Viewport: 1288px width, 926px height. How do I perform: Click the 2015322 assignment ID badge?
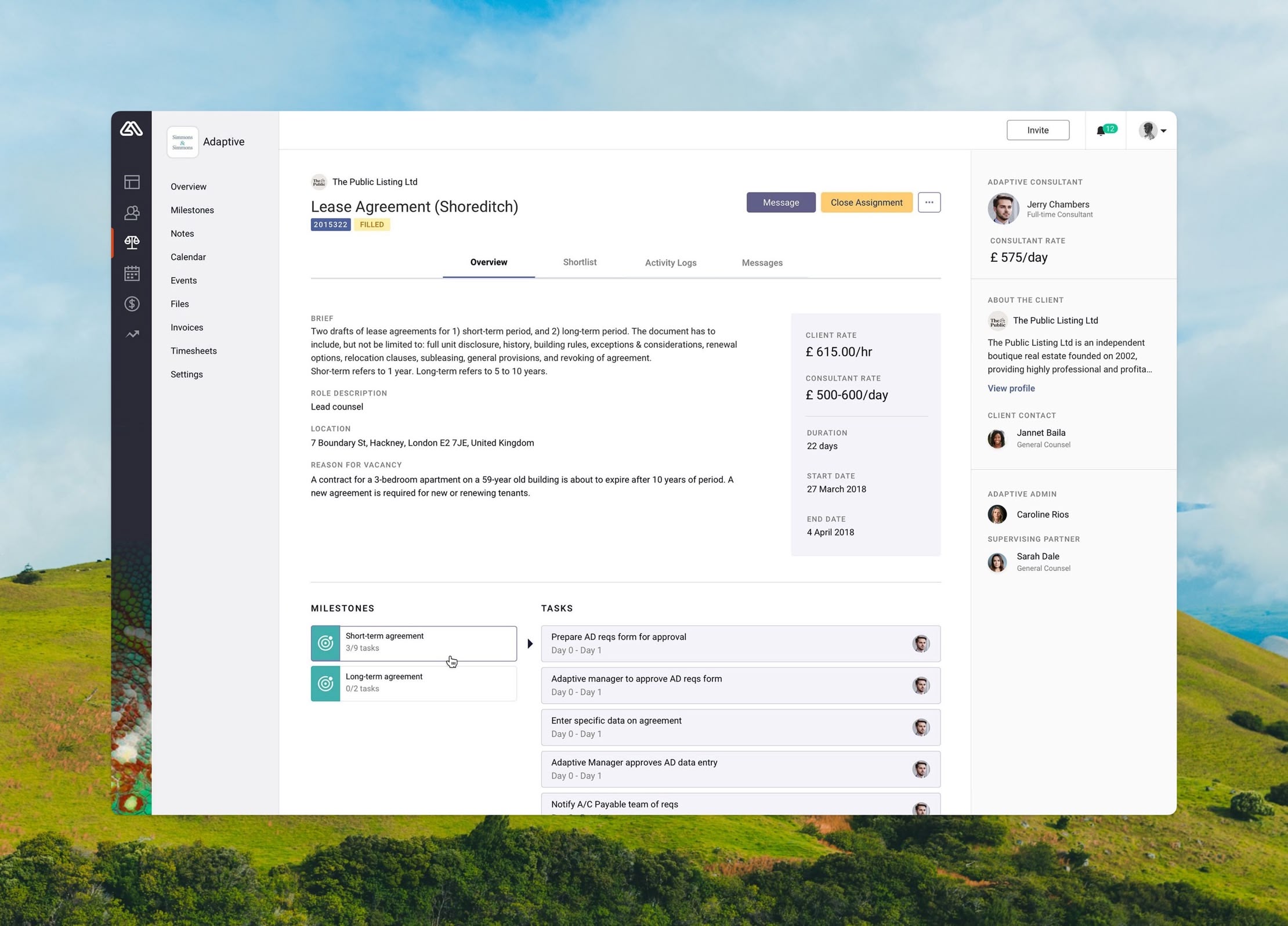tap(330, 225)
